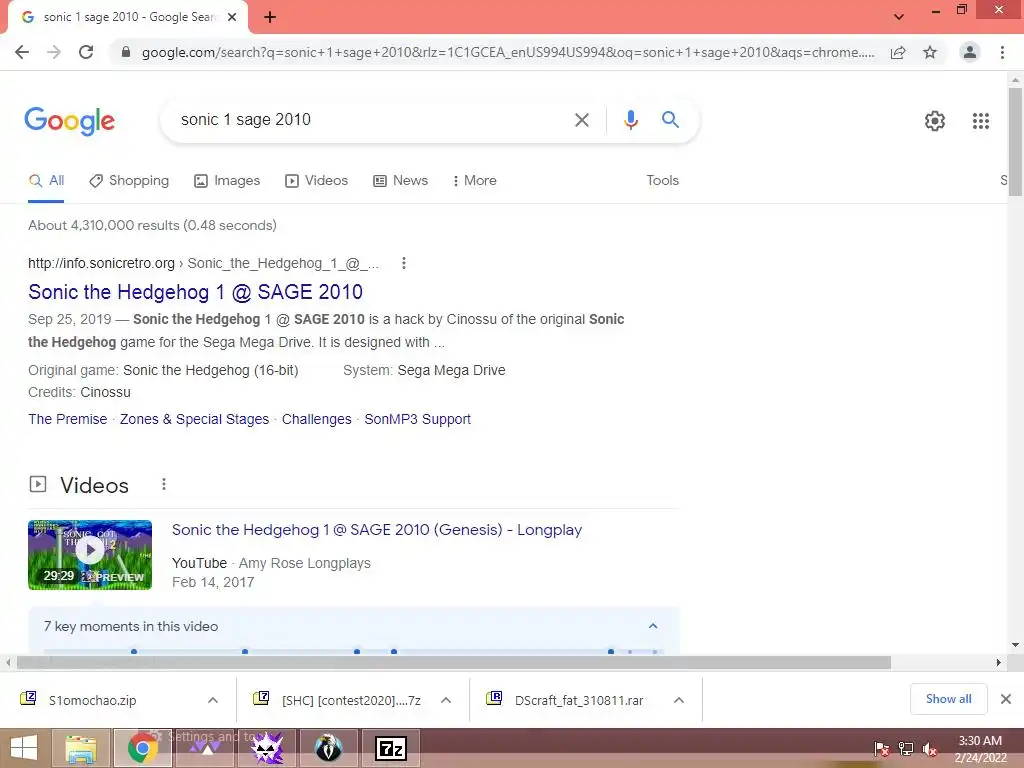Open the Challenges sitelink
Image resolution: width=1024 pixels, height=768 pixels.
tap(316, 419)
